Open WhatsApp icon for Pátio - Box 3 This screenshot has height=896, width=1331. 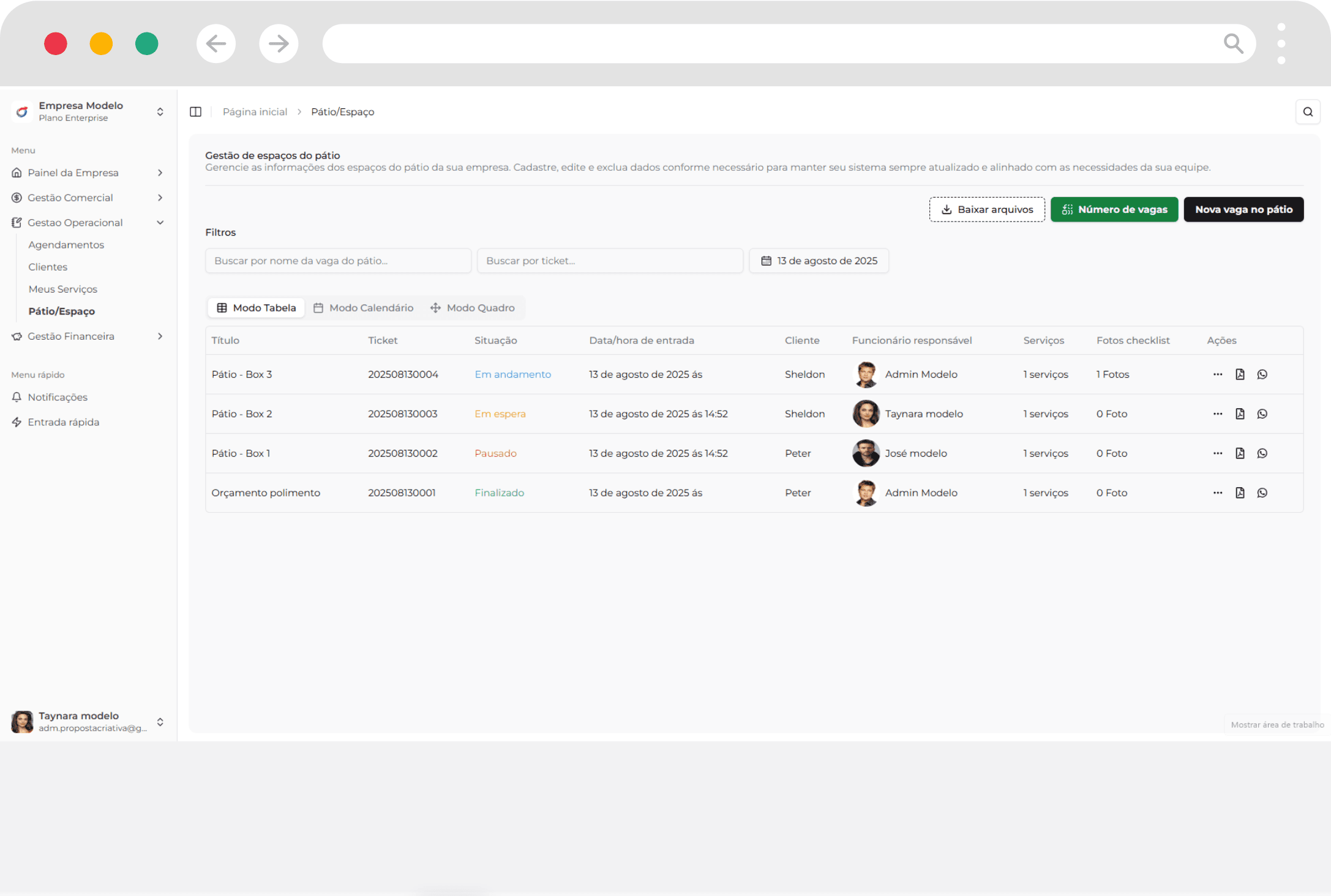click(1262, 374)
